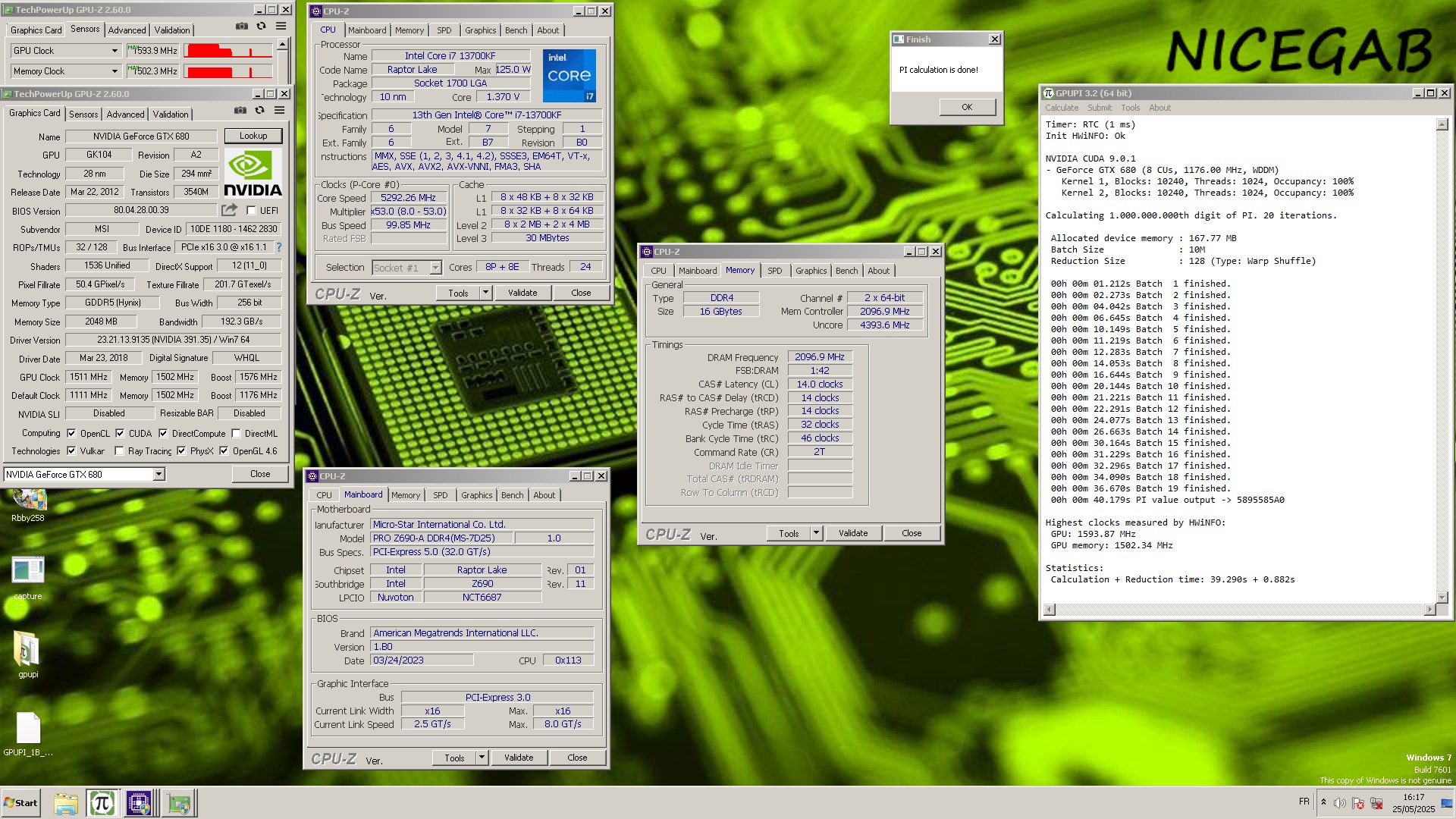Click the GPU Clock red sensor graph

229,51
